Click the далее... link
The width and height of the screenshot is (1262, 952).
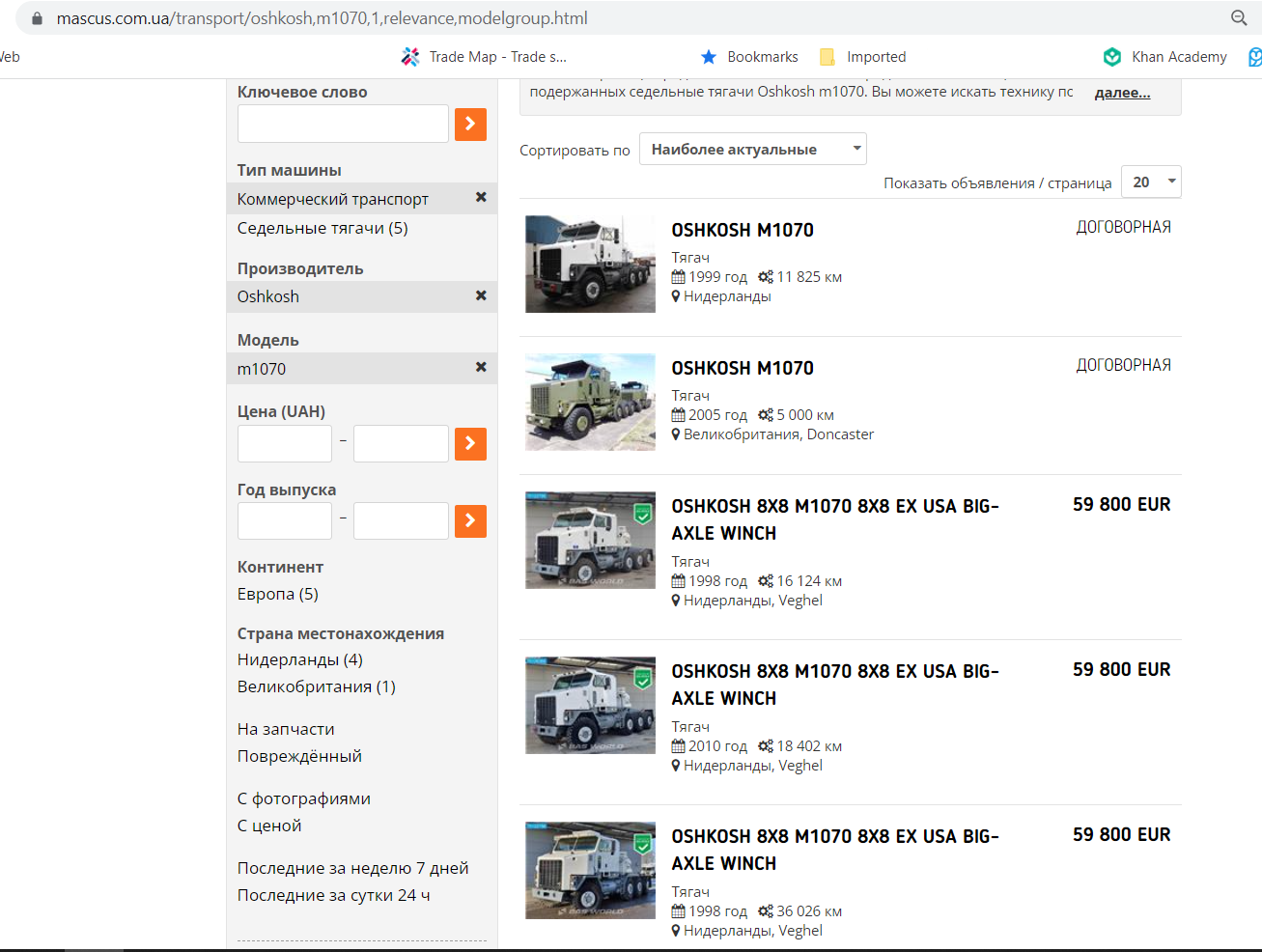click(1122, 93)
